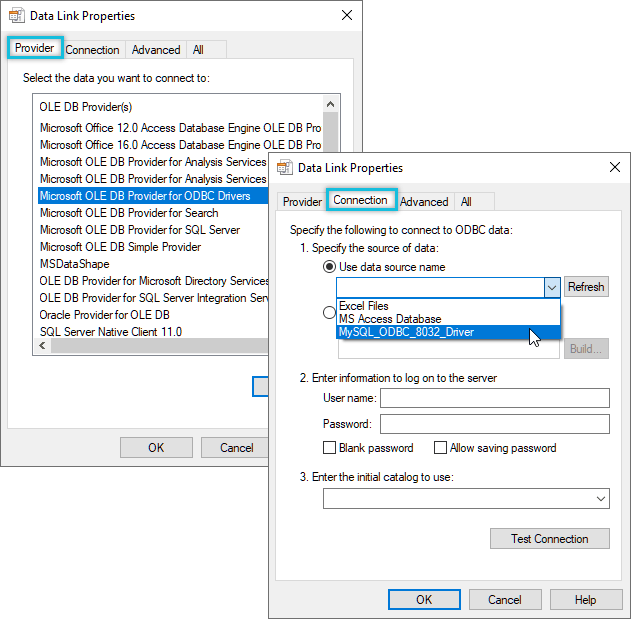Viewport: 631px width, 619px height.
Task: Select Microsoft OLE DB Provider for ODBC Drivers
Action: click(x=153, y=196)
